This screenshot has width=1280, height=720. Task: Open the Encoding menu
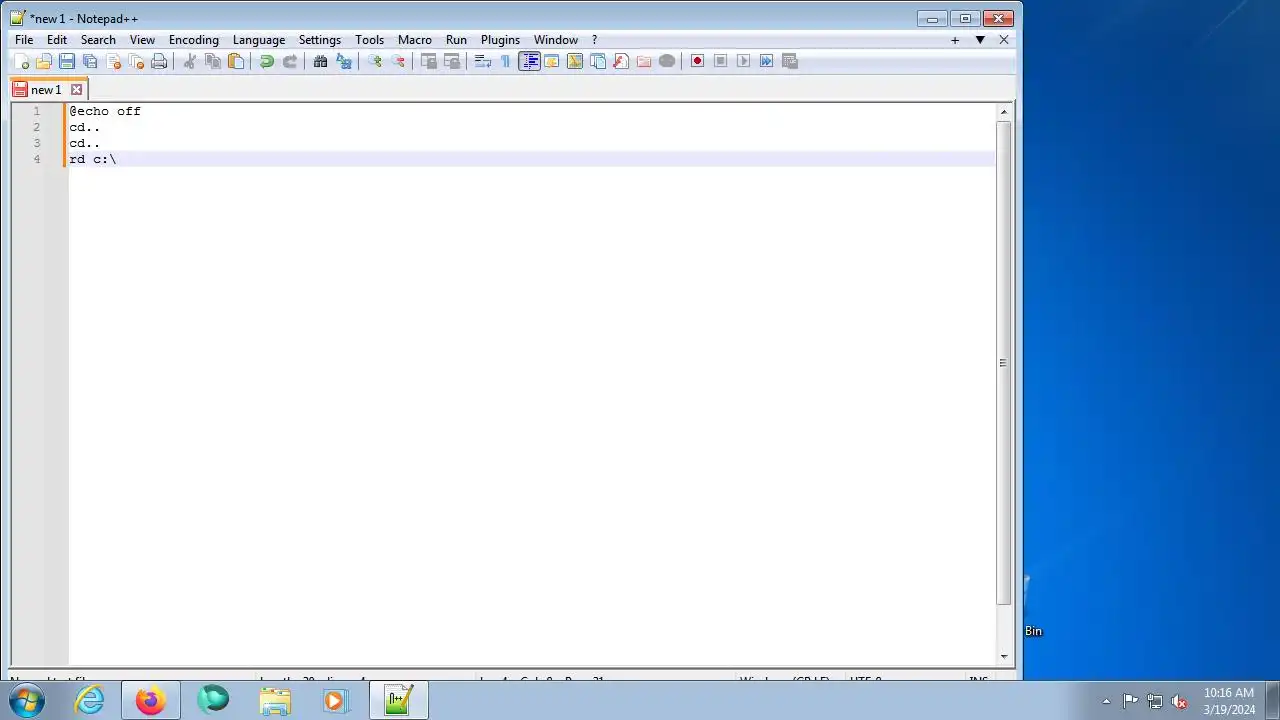[x=194, y=40]
